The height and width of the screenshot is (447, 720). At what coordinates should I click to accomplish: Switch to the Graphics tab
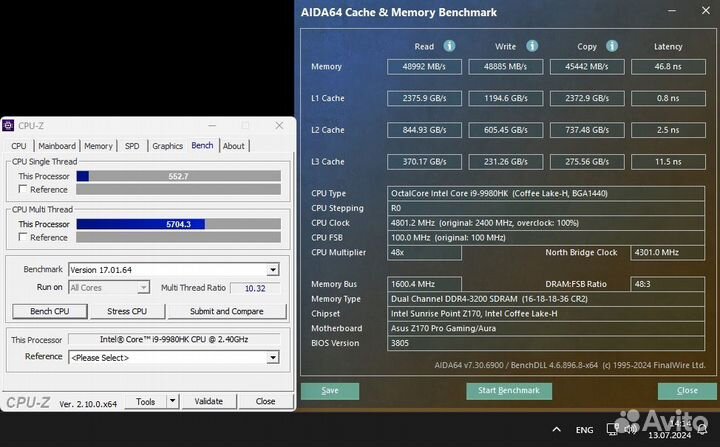point(167,146)
